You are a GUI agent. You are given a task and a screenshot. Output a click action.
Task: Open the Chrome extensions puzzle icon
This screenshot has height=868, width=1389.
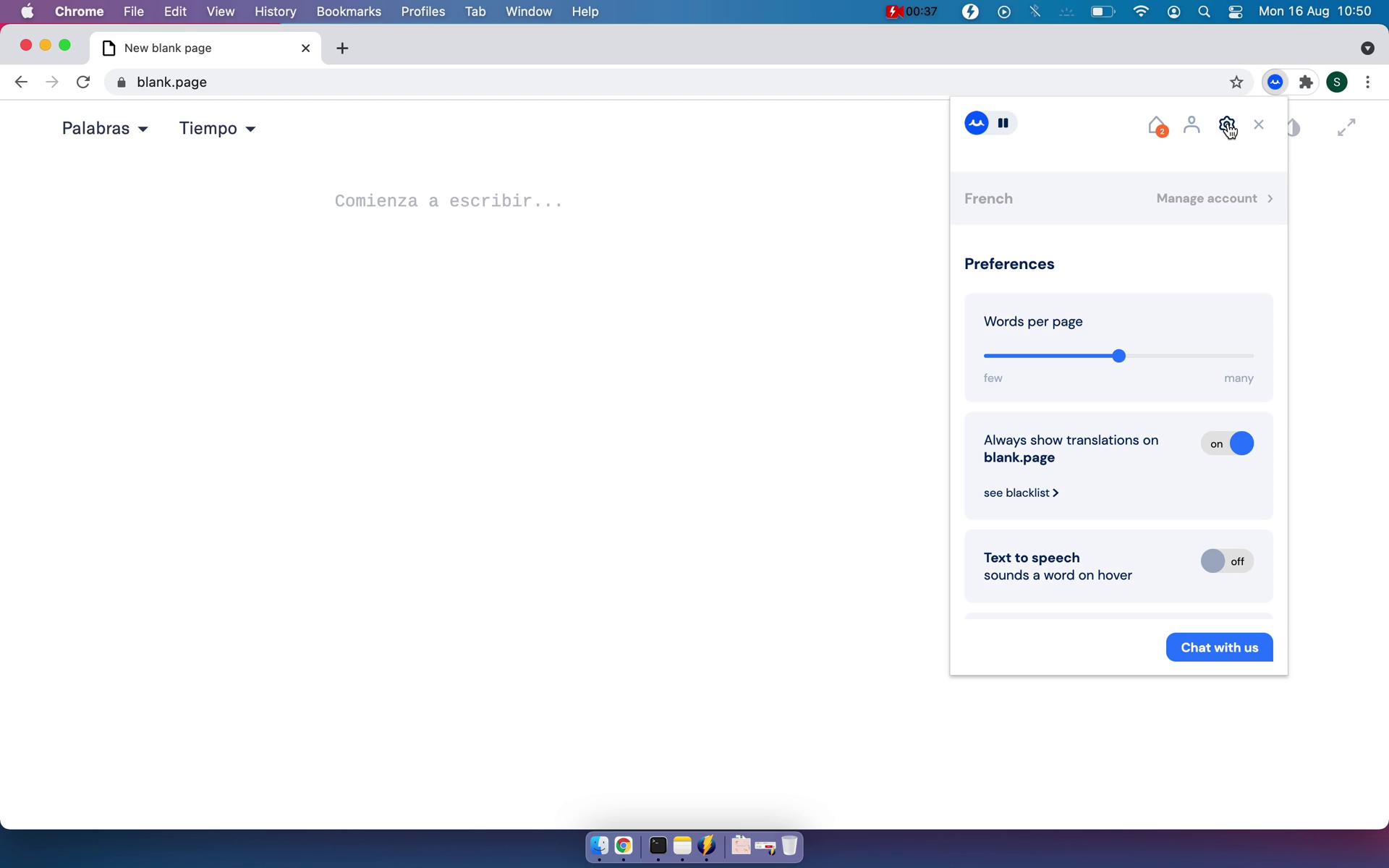click(x=1306, y=82)
